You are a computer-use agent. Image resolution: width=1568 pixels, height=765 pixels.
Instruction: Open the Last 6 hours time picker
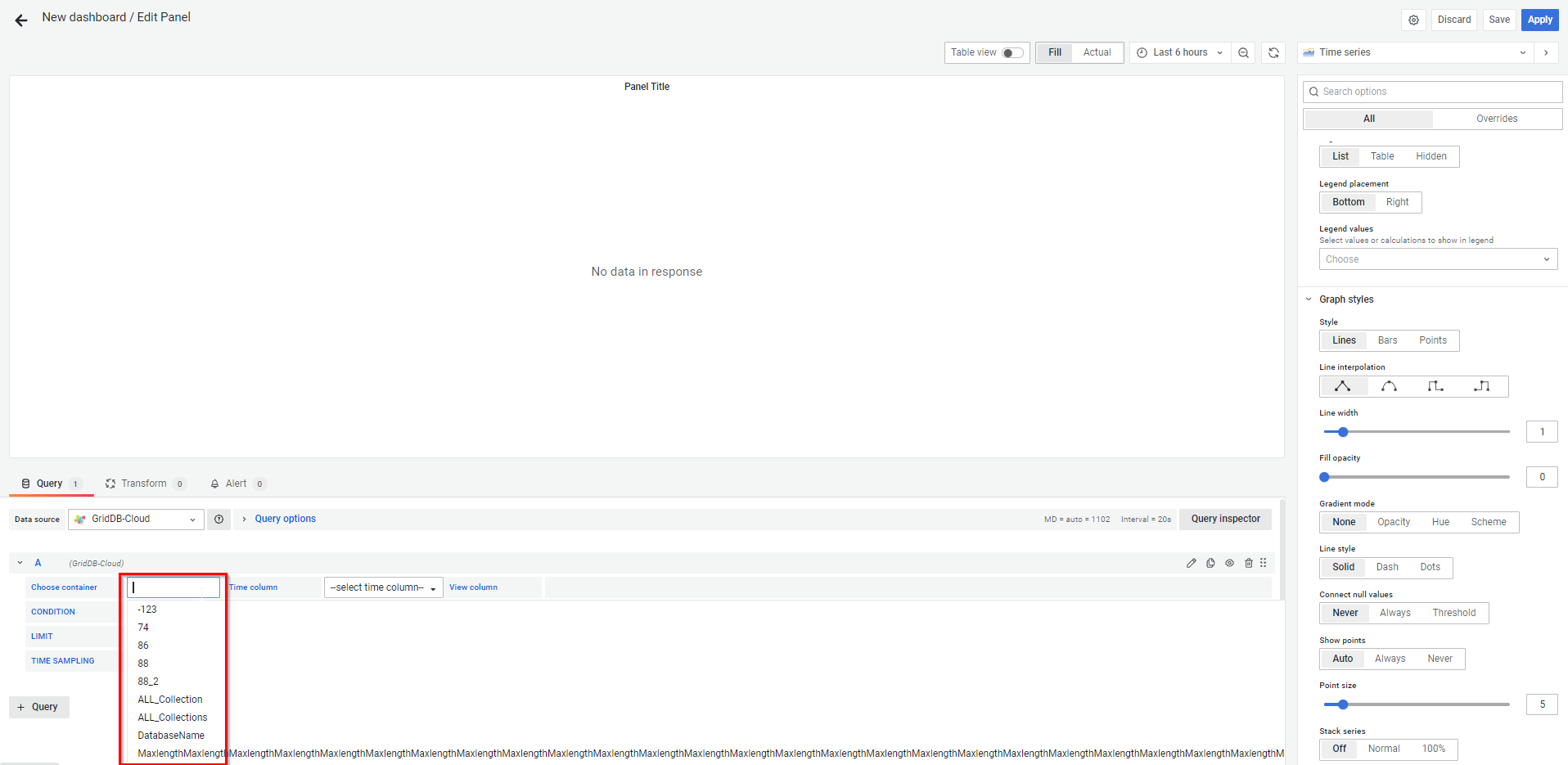point(1180,52)
